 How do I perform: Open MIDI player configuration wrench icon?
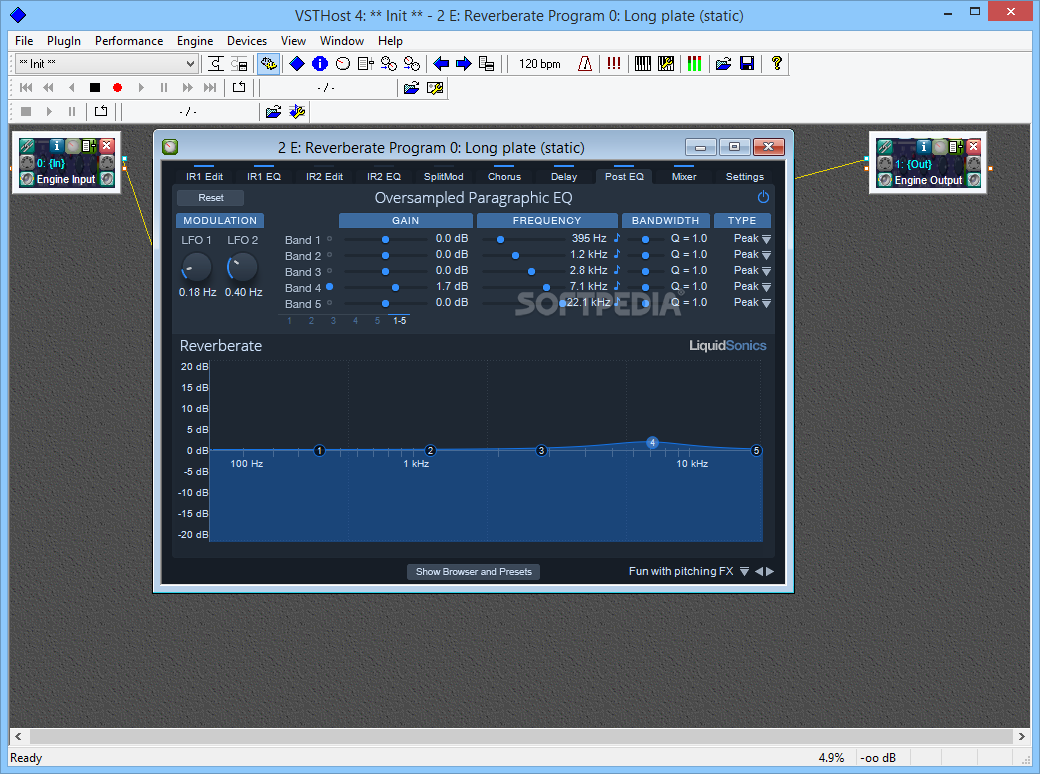435,88
